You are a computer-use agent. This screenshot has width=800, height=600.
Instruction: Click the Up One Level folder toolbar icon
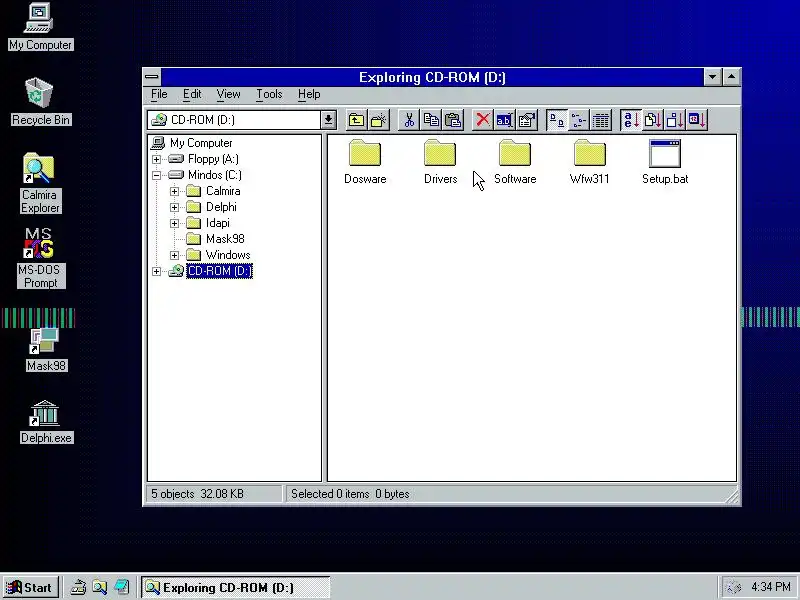click(x=356, y=120)
